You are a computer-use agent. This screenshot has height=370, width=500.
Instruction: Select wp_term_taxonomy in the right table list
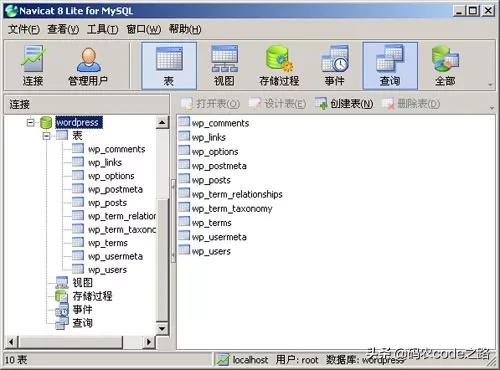point(232,208)
